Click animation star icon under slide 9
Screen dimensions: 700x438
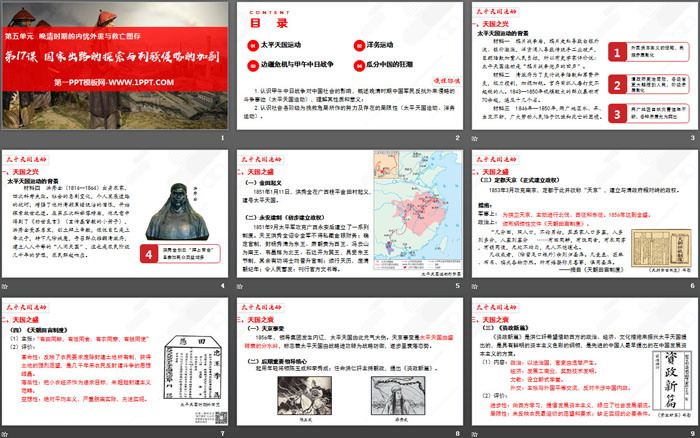click(475, 434)
